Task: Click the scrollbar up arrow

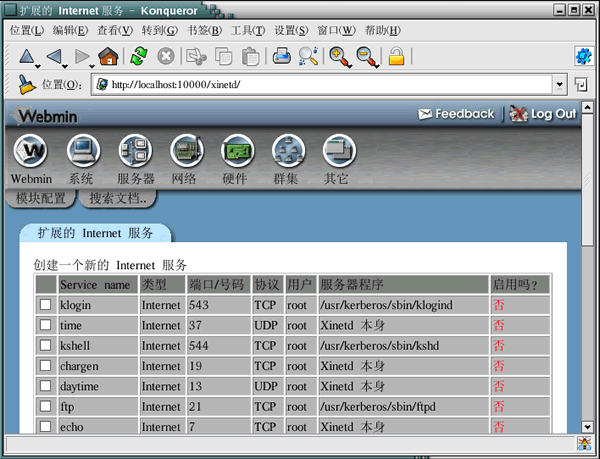Action: [587, 107]
